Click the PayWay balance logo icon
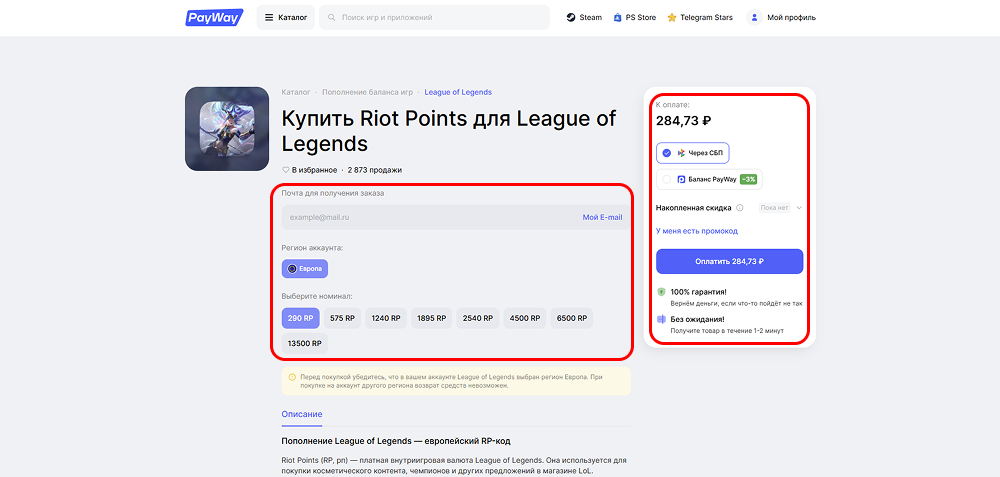1000x477 pixels. coord(681,180)
